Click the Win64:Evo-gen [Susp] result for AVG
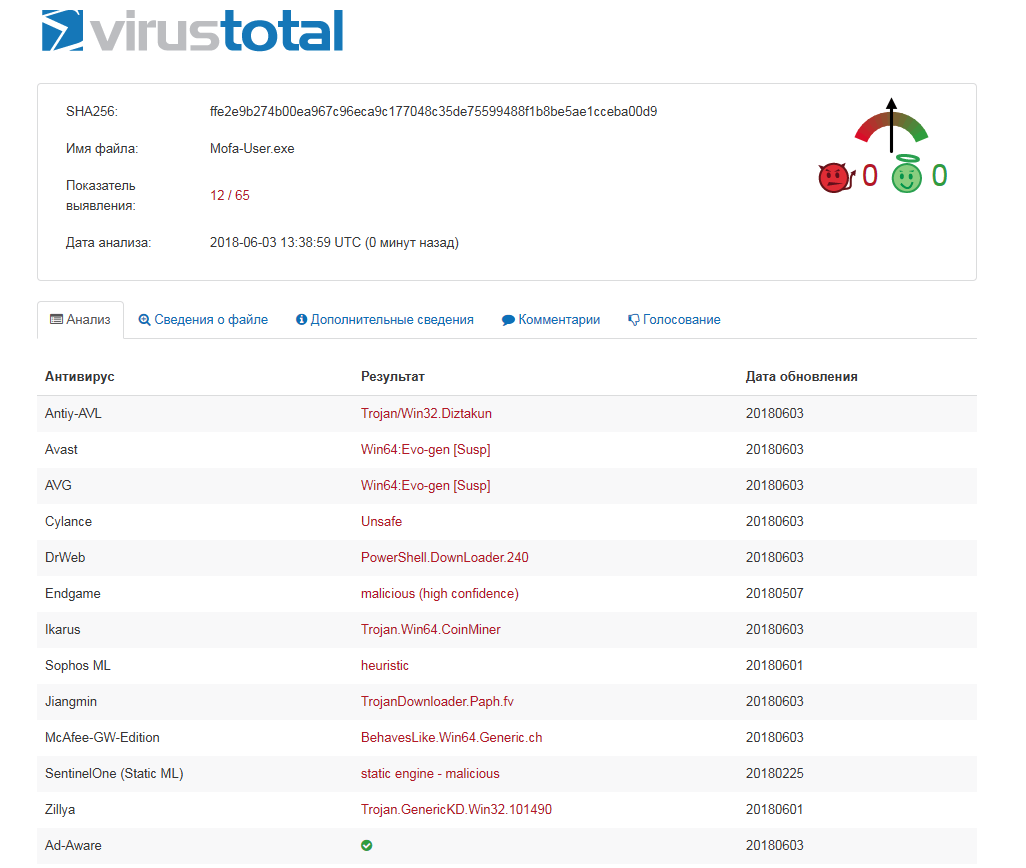 click(425, 485)
